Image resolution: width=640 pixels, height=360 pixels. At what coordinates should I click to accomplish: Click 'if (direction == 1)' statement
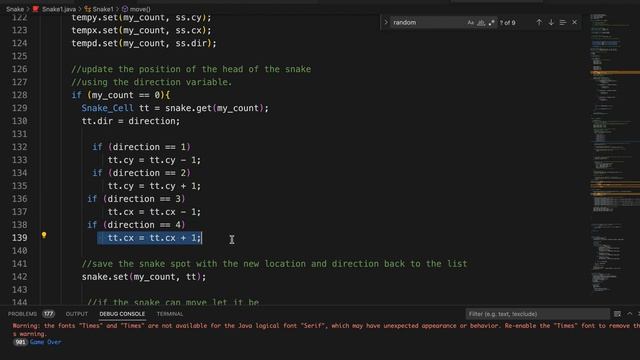[141, 147]
